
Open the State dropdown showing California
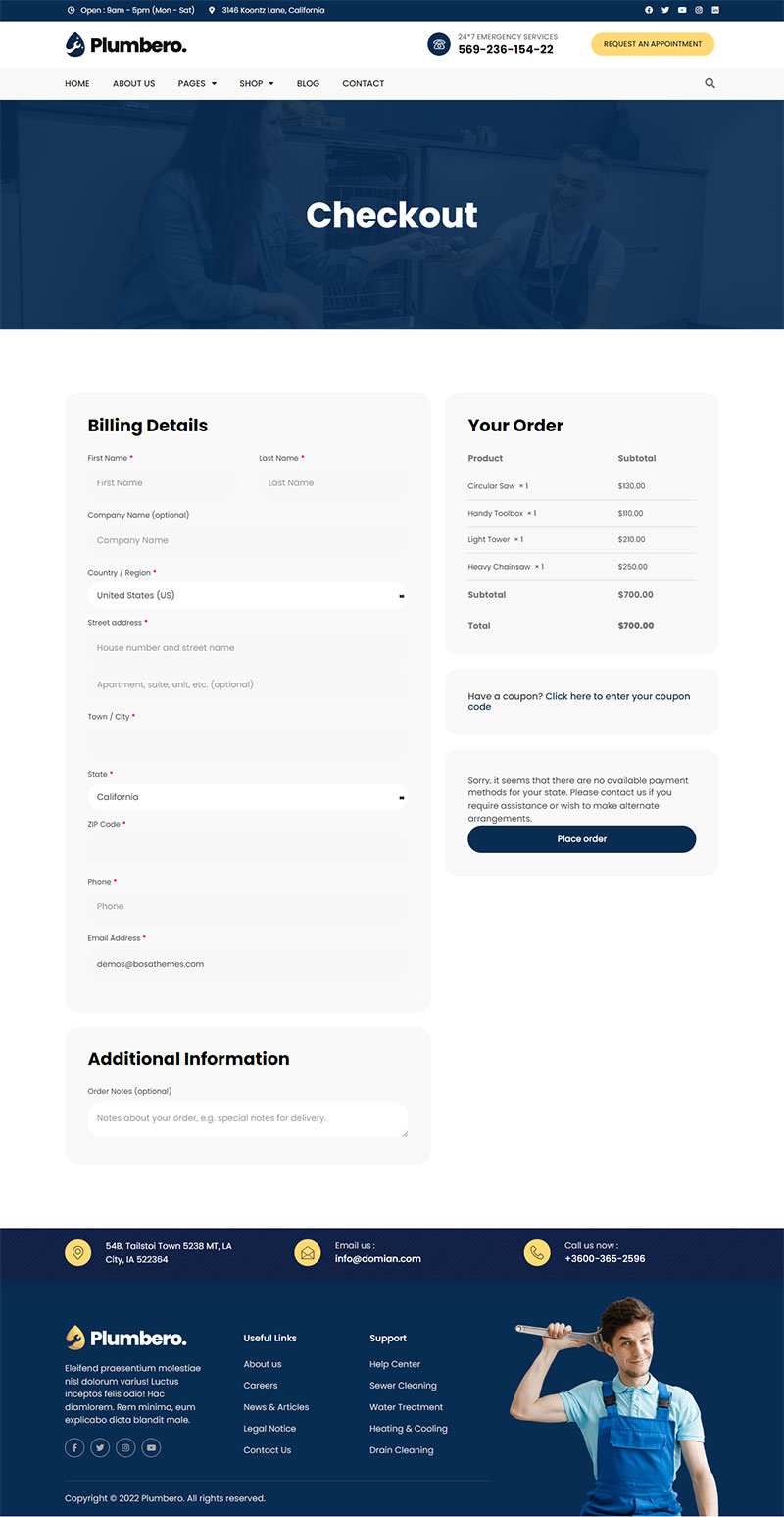pyautogui.click(x=247, y=797)
